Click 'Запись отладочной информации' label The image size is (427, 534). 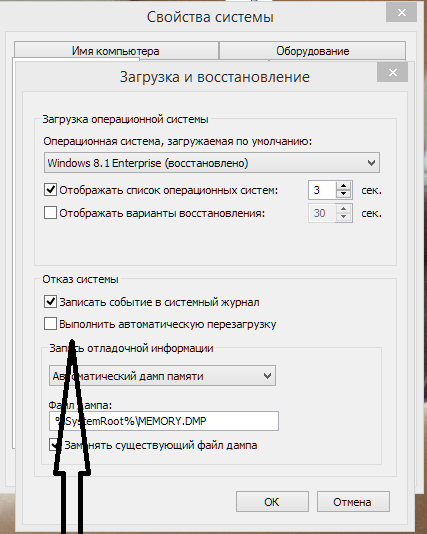[131, 348]
